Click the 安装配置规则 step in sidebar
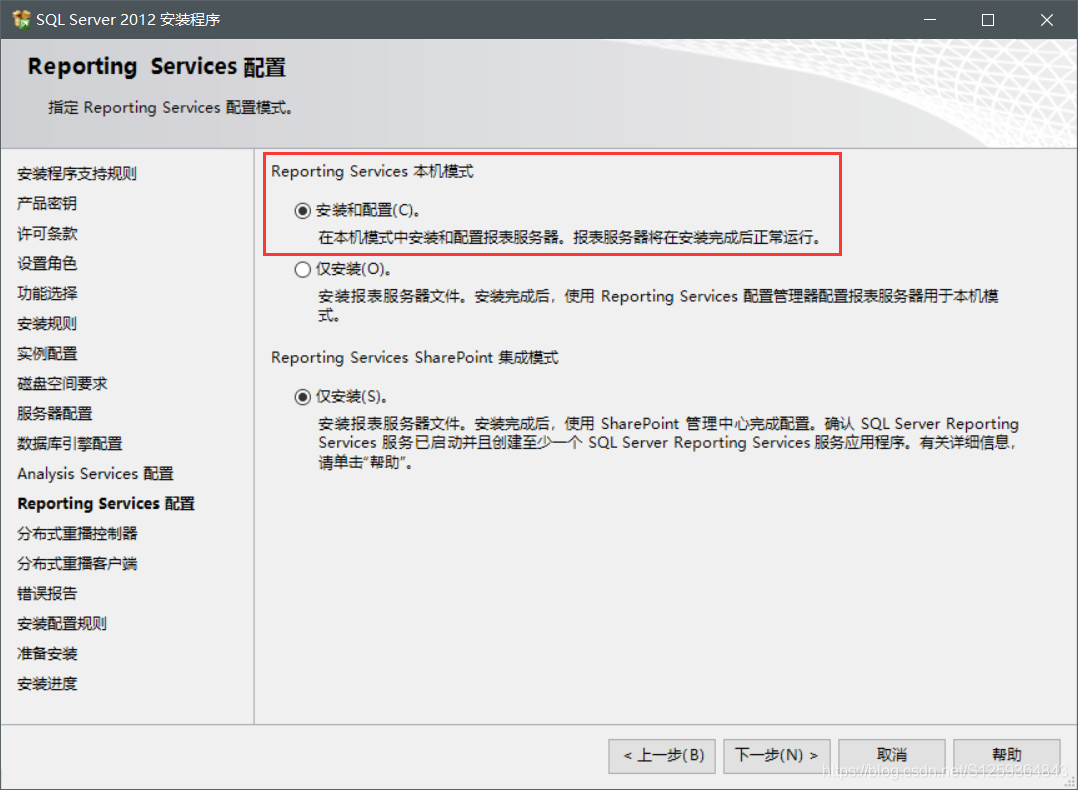1078x790 pixels. tap(62, 624)
